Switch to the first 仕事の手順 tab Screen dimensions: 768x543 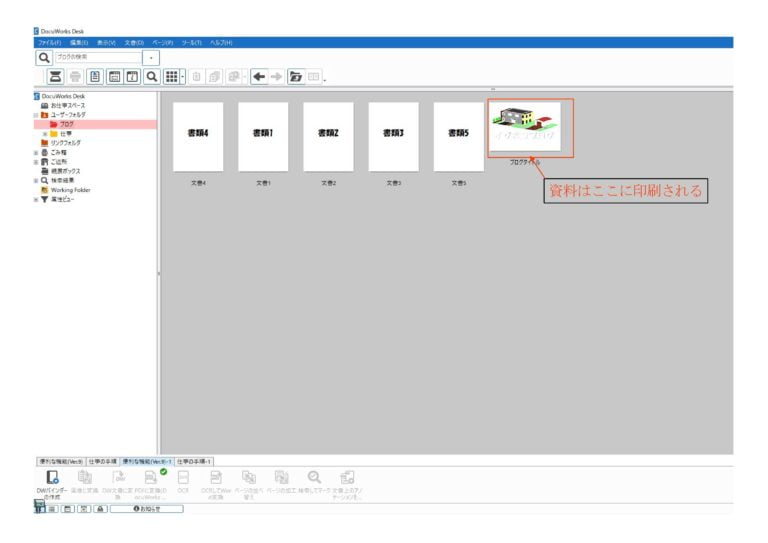[x=103, y=461]
